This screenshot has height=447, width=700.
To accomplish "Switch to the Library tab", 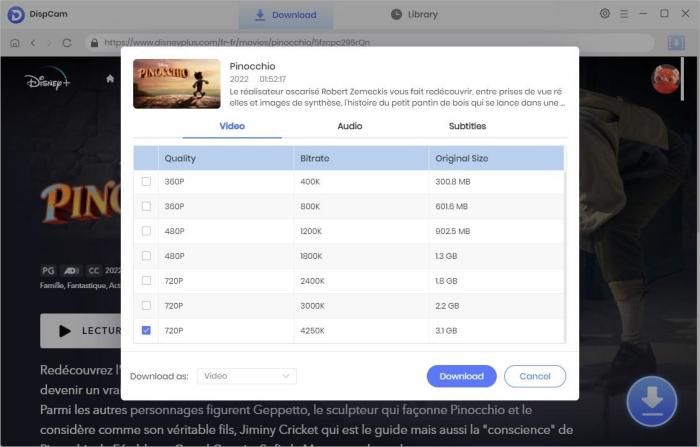I will click(x=414, y=15).
